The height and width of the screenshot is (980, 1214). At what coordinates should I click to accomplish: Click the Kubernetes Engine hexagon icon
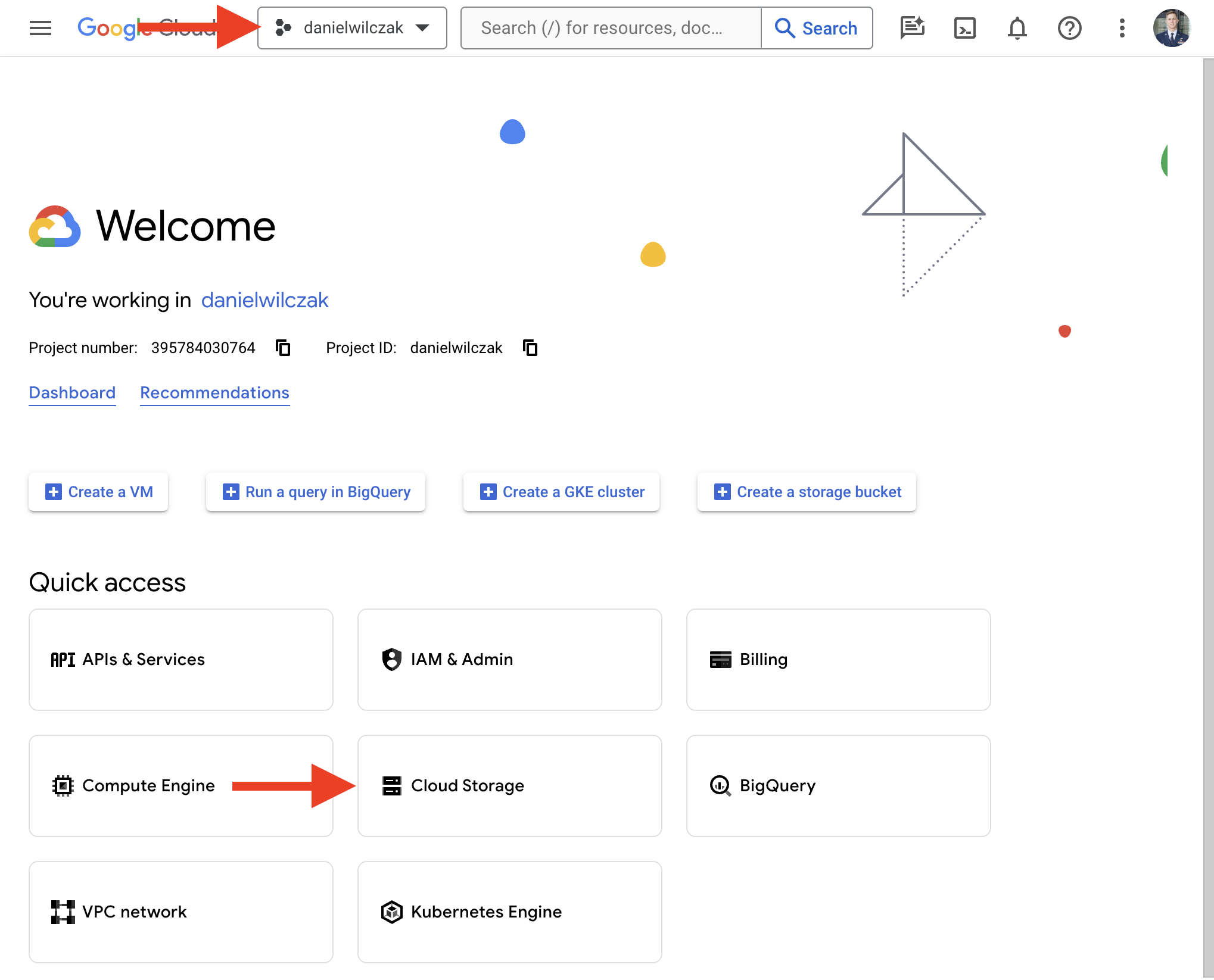391,912
